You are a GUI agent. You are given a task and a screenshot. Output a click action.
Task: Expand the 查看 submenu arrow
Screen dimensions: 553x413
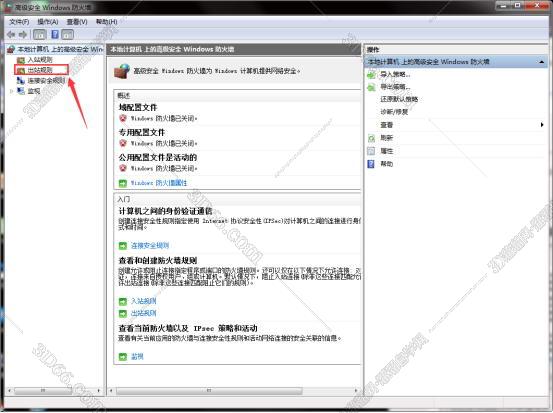(542, 125)
